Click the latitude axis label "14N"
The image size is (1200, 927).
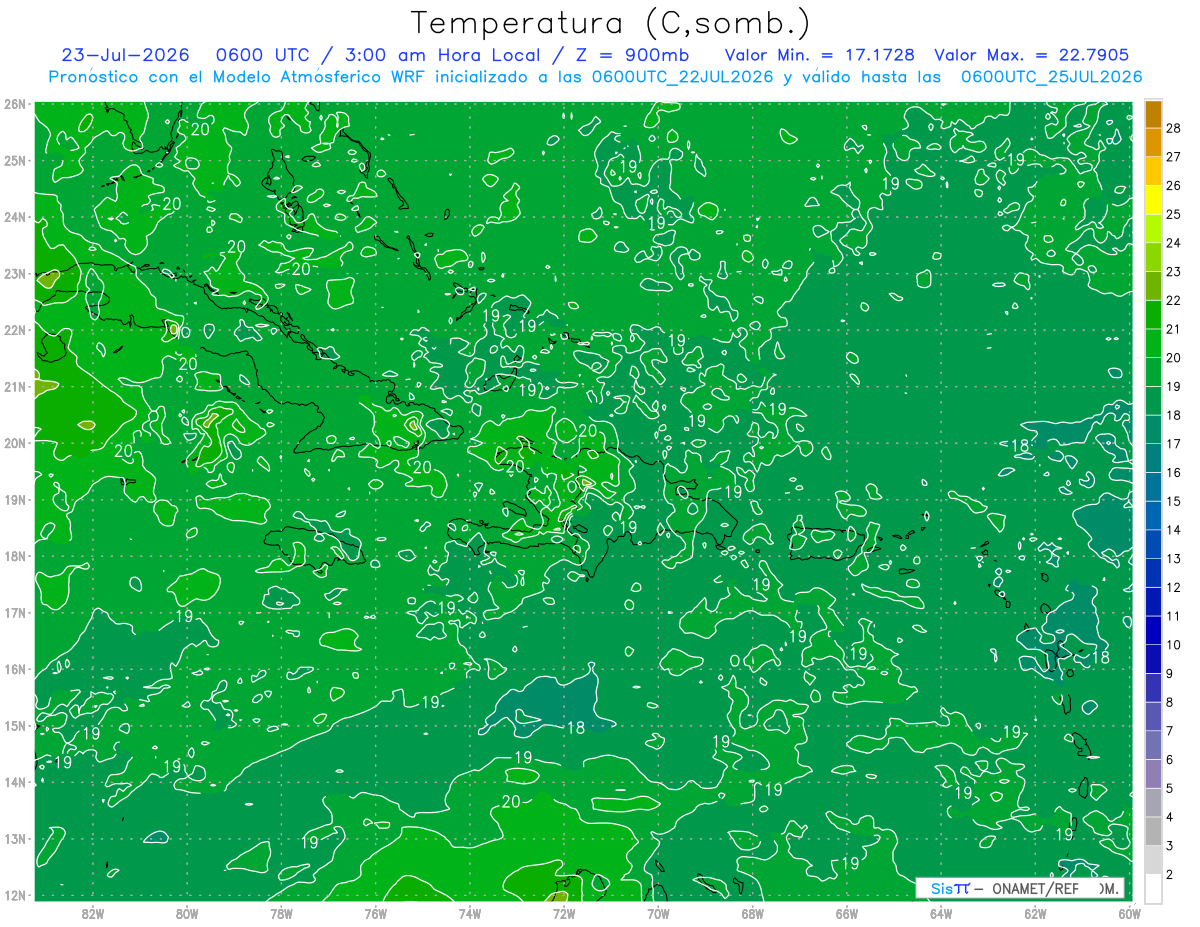14,782
